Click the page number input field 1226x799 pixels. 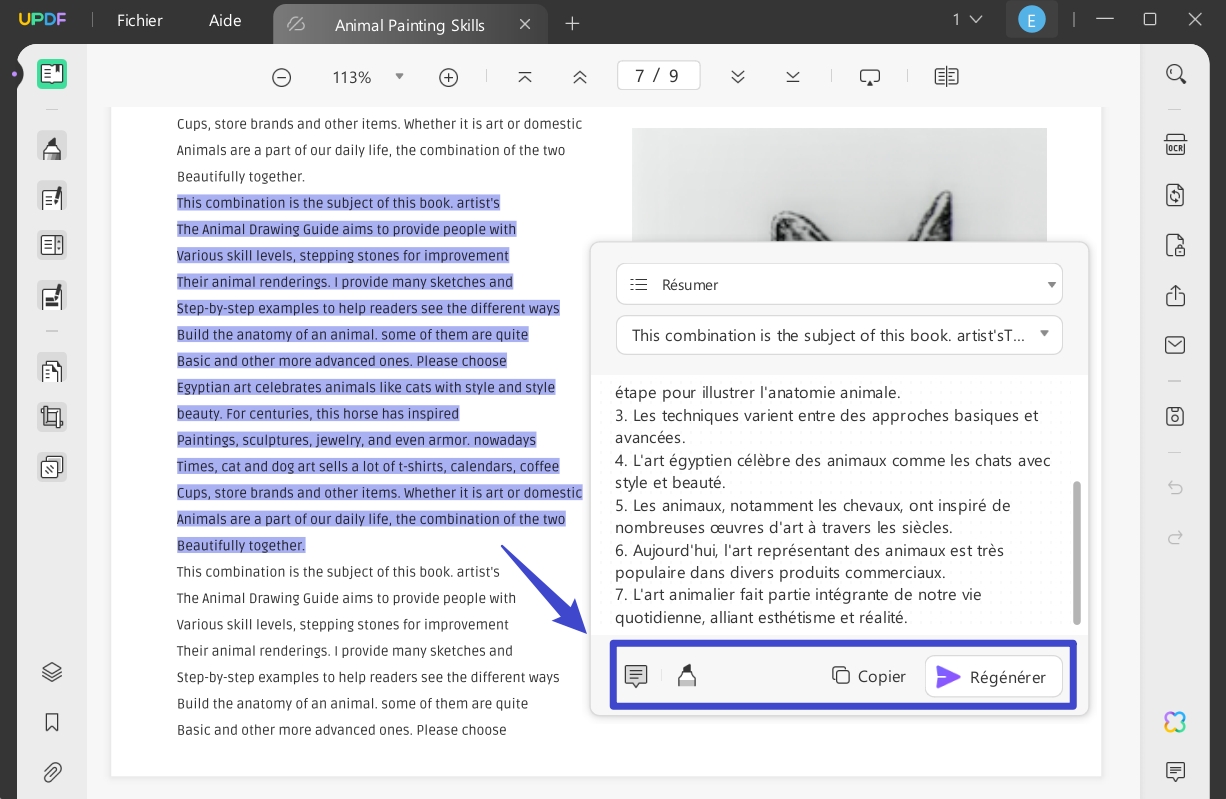pyautogui.click(x=658, y=75)
